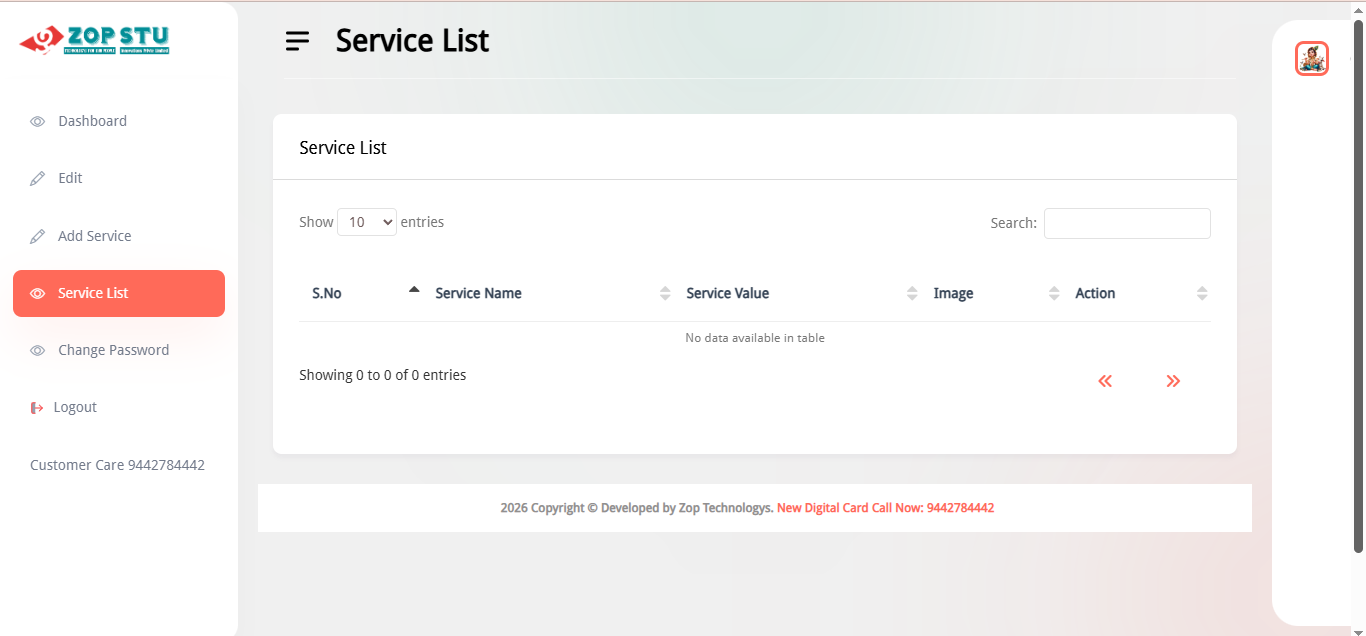Click the Search input field
Viewport: 1366px width, 636px height.
coord(1127,223)
